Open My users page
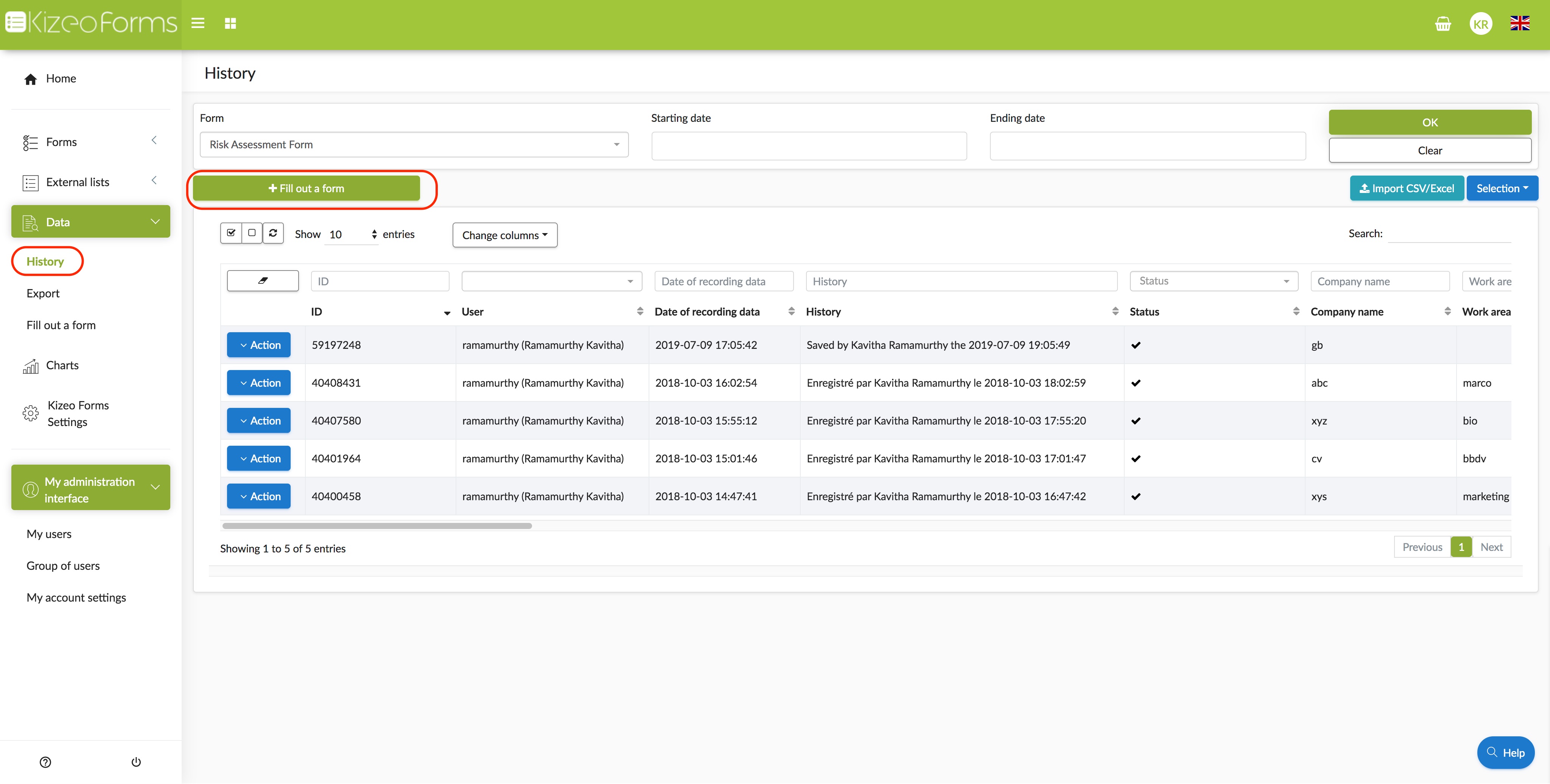The width and height of the screenshot is (1550, 784). coord(49,534)
